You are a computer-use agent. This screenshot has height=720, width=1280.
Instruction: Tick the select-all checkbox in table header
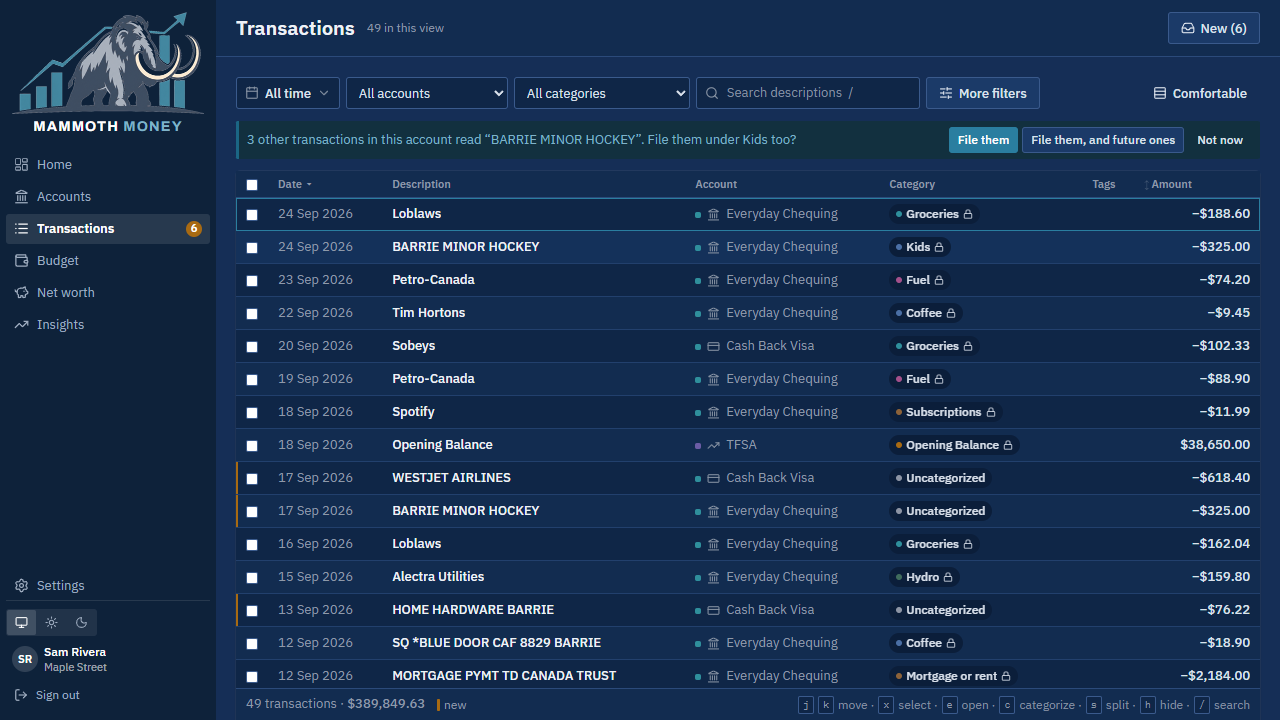point(252,185)
